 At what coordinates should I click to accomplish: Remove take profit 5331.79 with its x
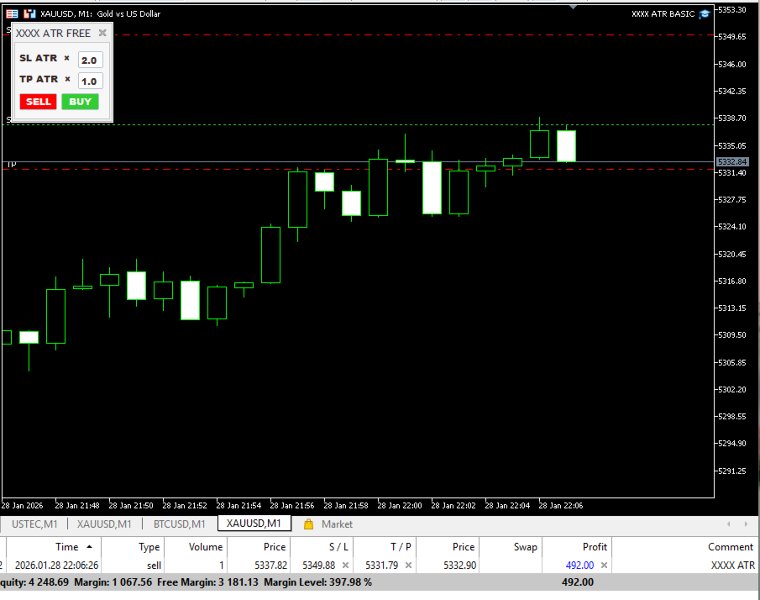408,565
